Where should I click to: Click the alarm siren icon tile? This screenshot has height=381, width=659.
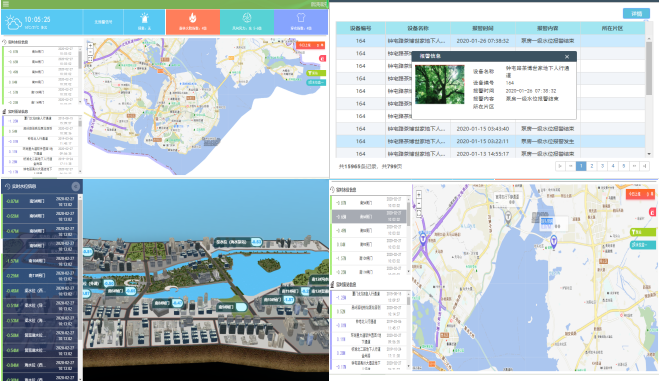point(144,22)
